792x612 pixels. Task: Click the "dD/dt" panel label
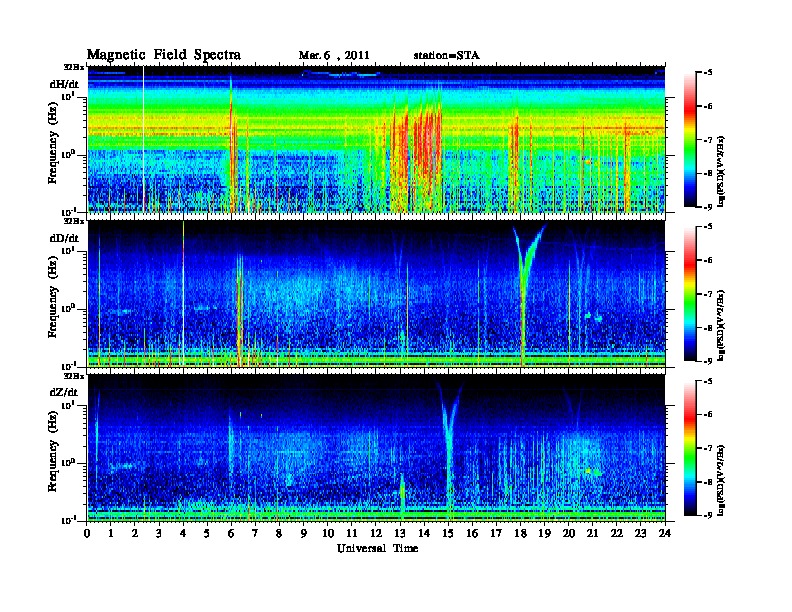[64, 238]
